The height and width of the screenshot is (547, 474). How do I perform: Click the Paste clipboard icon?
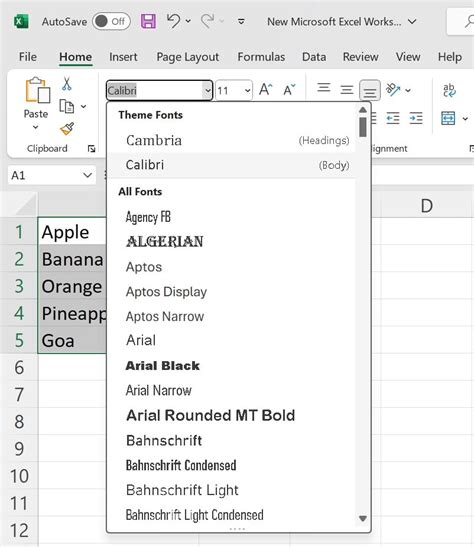pyautogui.click(x=37, y=91)
